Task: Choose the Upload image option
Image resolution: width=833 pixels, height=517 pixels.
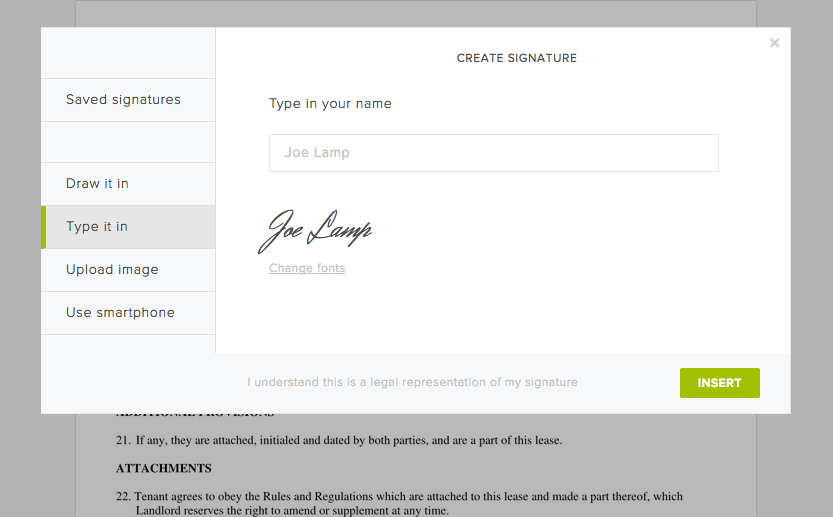Action: point(128,270)
